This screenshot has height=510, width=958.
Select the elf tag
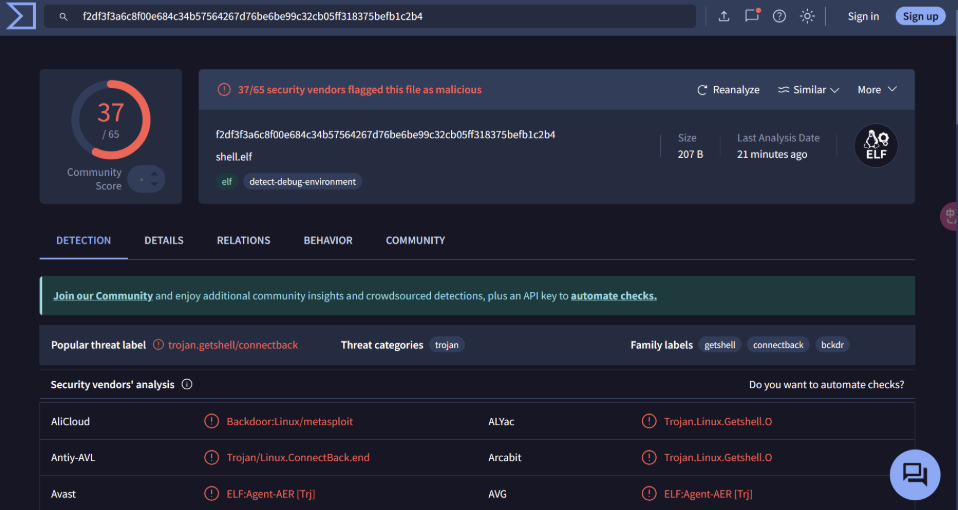pyautogui.click(x=227, y=181)
